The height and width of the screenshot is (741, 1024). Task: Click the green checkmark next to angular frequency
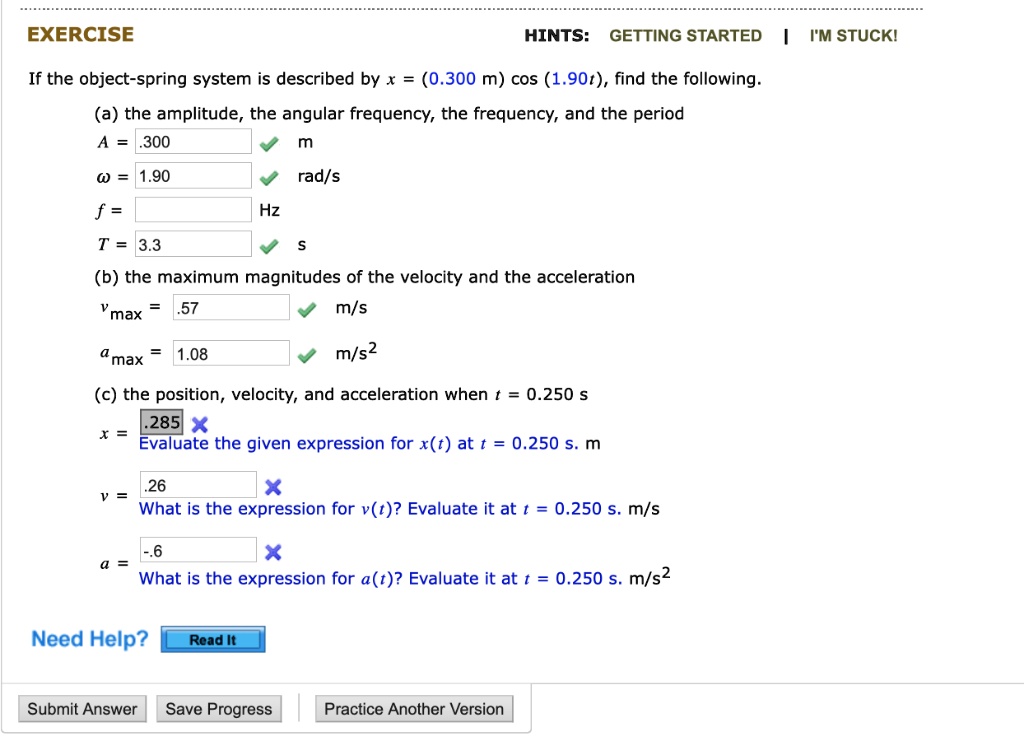[268, 175]
